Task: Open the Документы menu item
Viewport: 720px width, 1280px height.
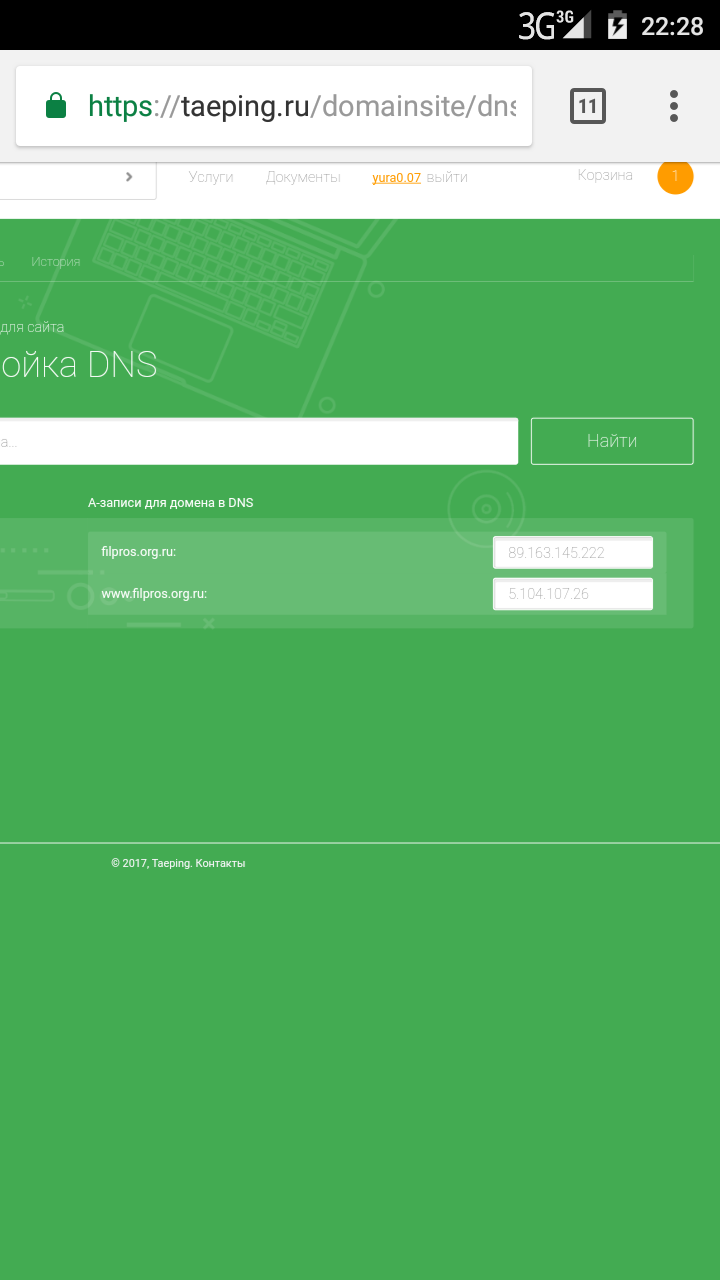Action: pos(303,177)
